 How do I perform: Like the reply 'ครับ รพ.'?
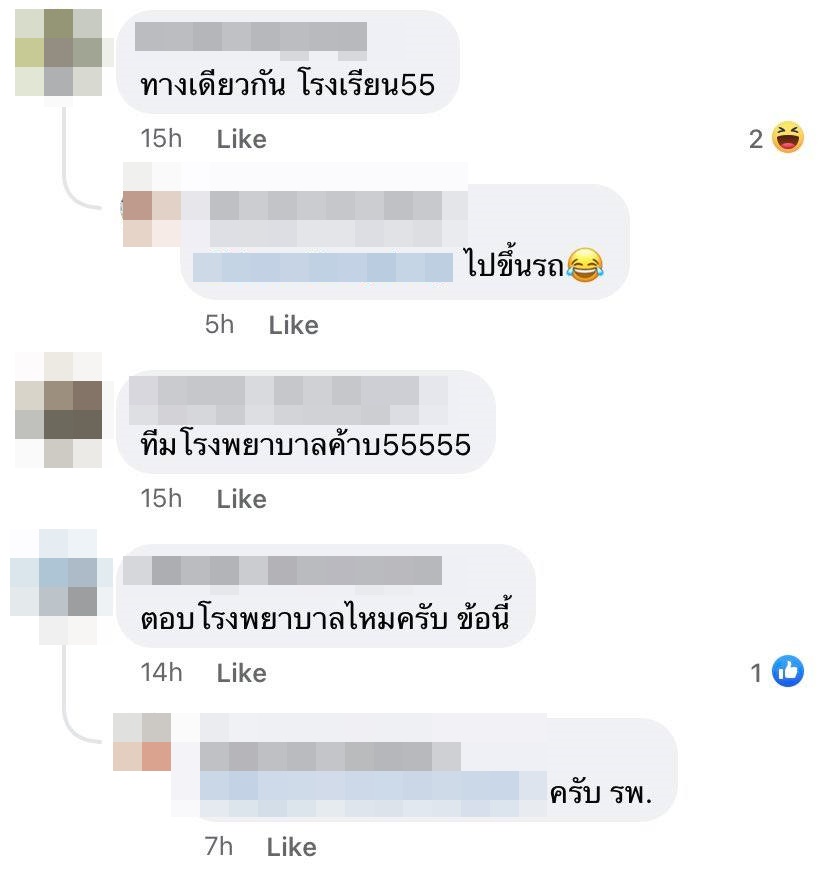pyautogui.click(x=292, y=847)
